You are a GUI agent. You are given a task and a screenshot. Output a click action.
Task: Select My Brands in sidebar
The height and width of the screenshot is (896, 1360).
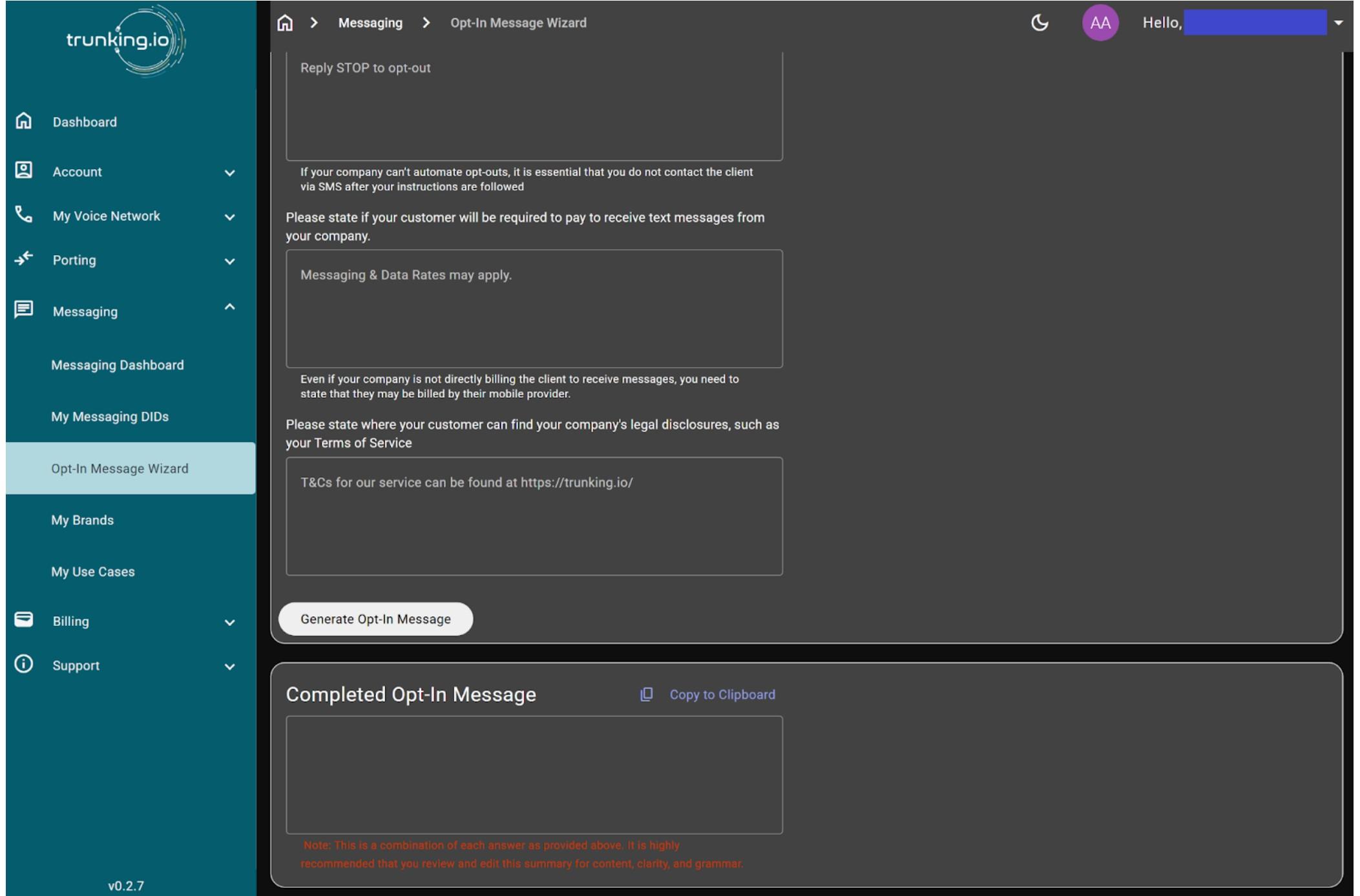click(x=83, y=521)
